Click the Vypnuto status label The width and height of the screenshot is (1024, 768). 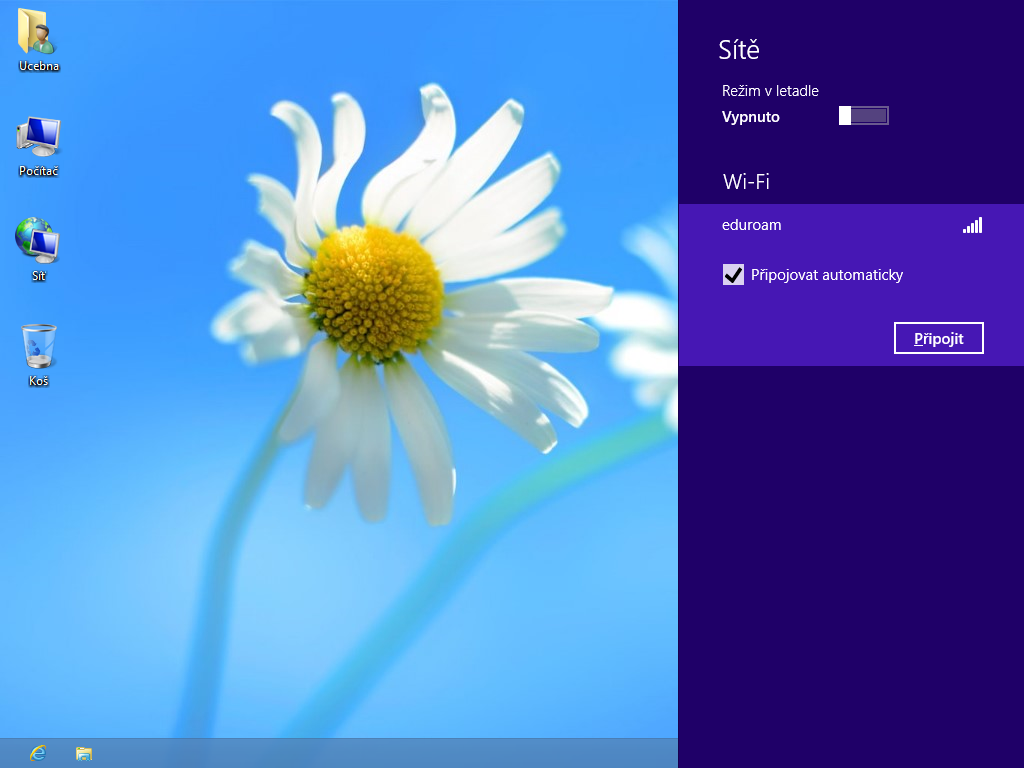click(x=750, y=117)
